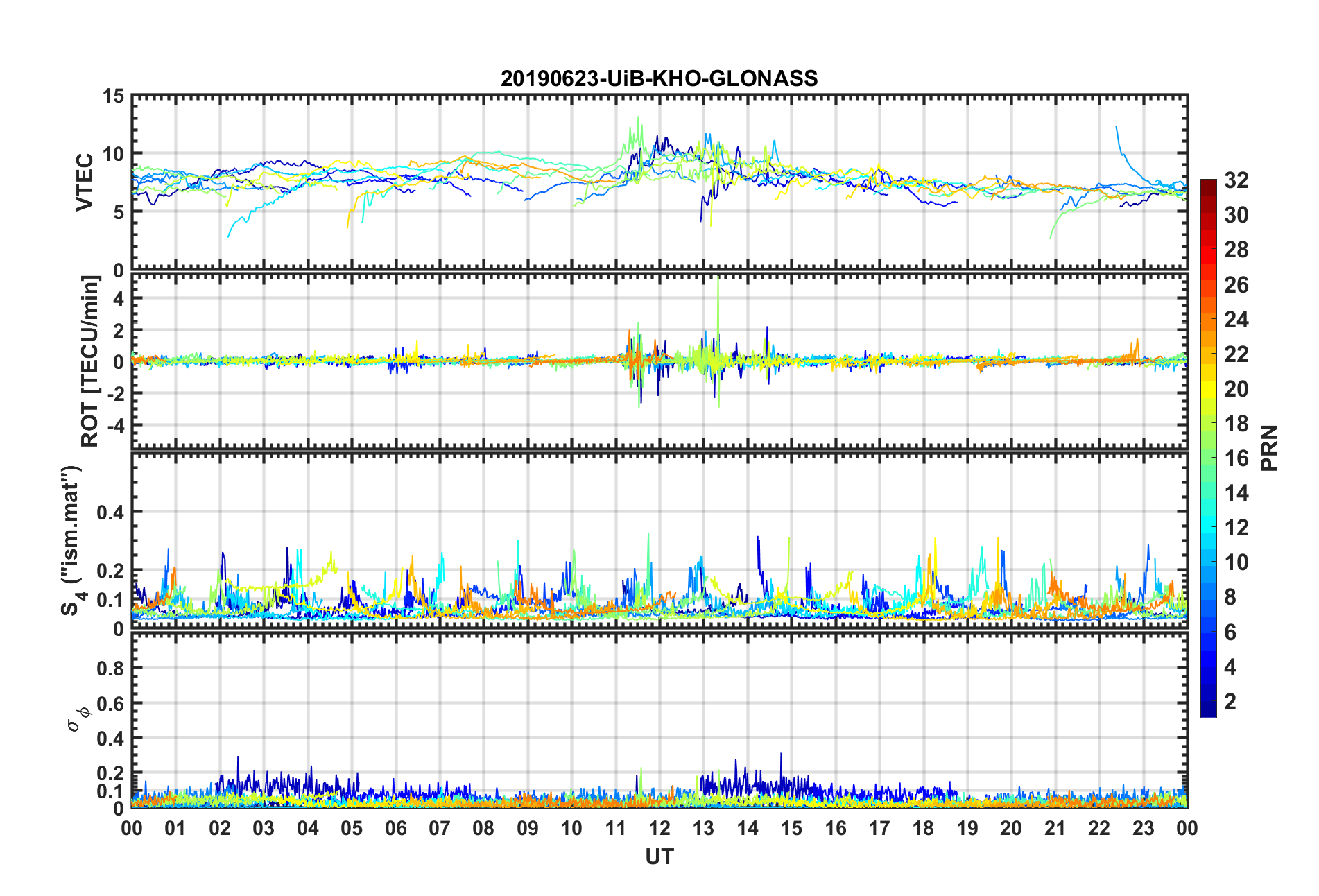1319x896 pixels.
Task: Click the VTEC y-axis label
Action: point(85,182)
